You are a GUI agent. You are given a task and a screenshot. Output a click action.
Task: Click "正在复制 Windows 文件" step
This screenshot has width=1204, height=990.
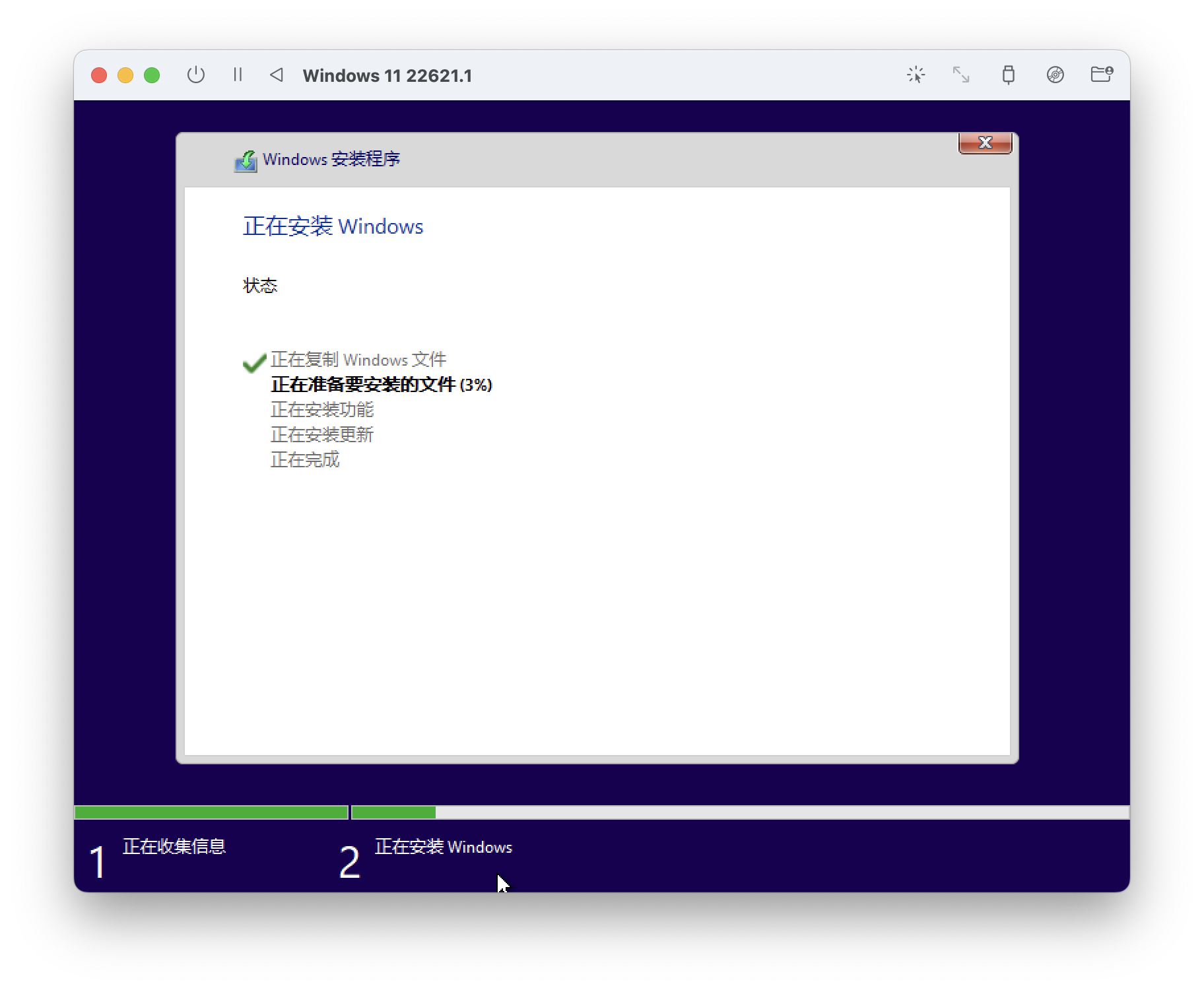(358, 360)
